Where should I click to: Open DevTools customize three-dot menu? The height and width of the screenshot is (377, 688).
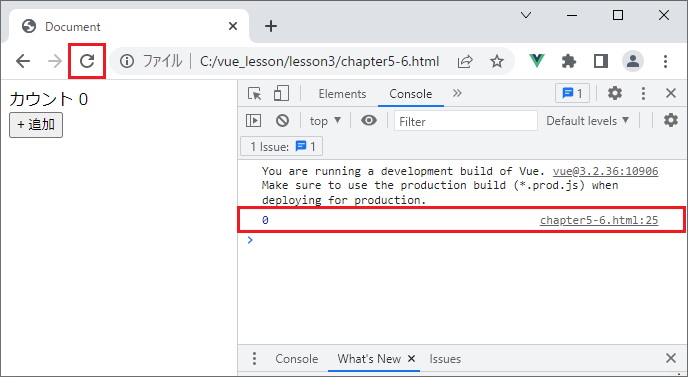pyautogui.click(x=643, y=93)
